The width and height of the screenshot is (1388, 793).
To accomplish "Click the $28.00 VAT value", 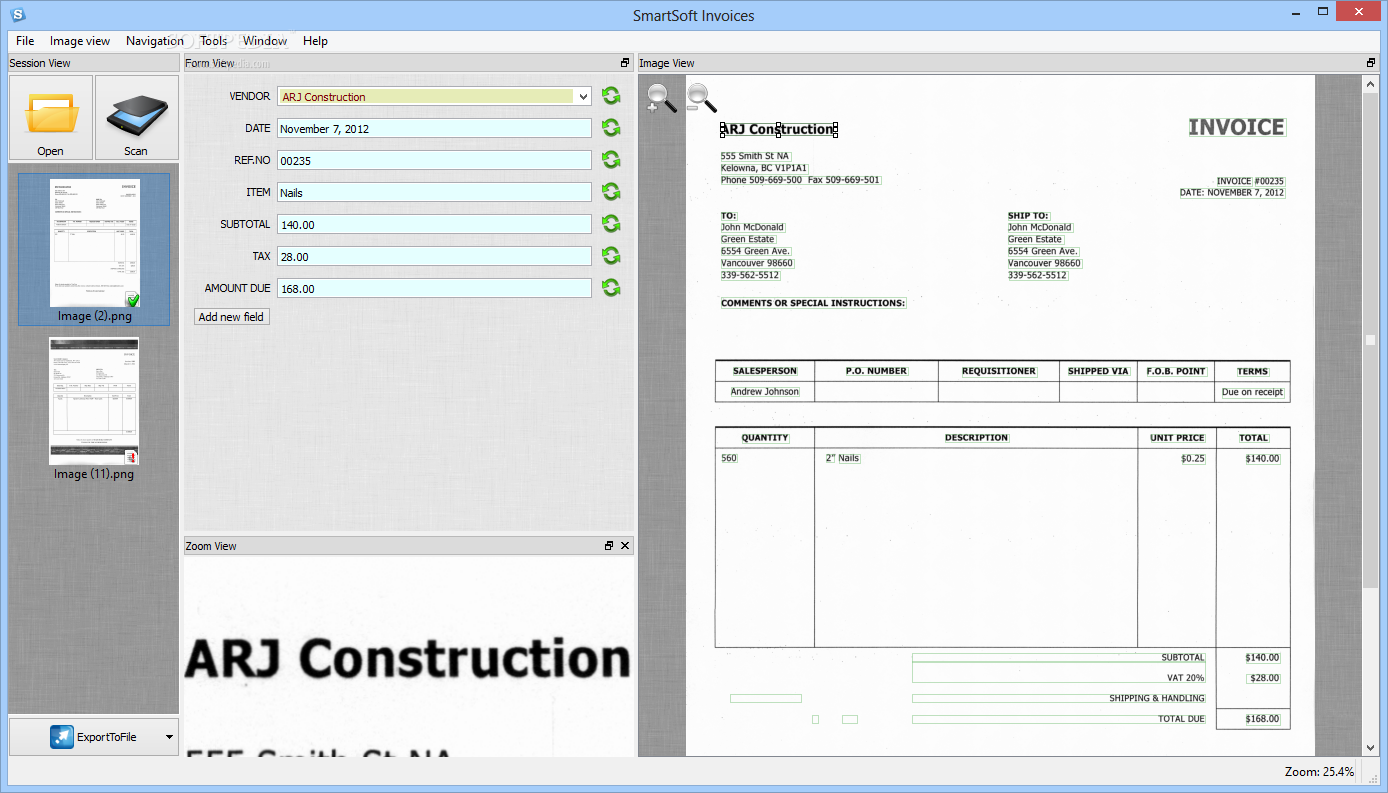I will click(x=1263, y=678).
